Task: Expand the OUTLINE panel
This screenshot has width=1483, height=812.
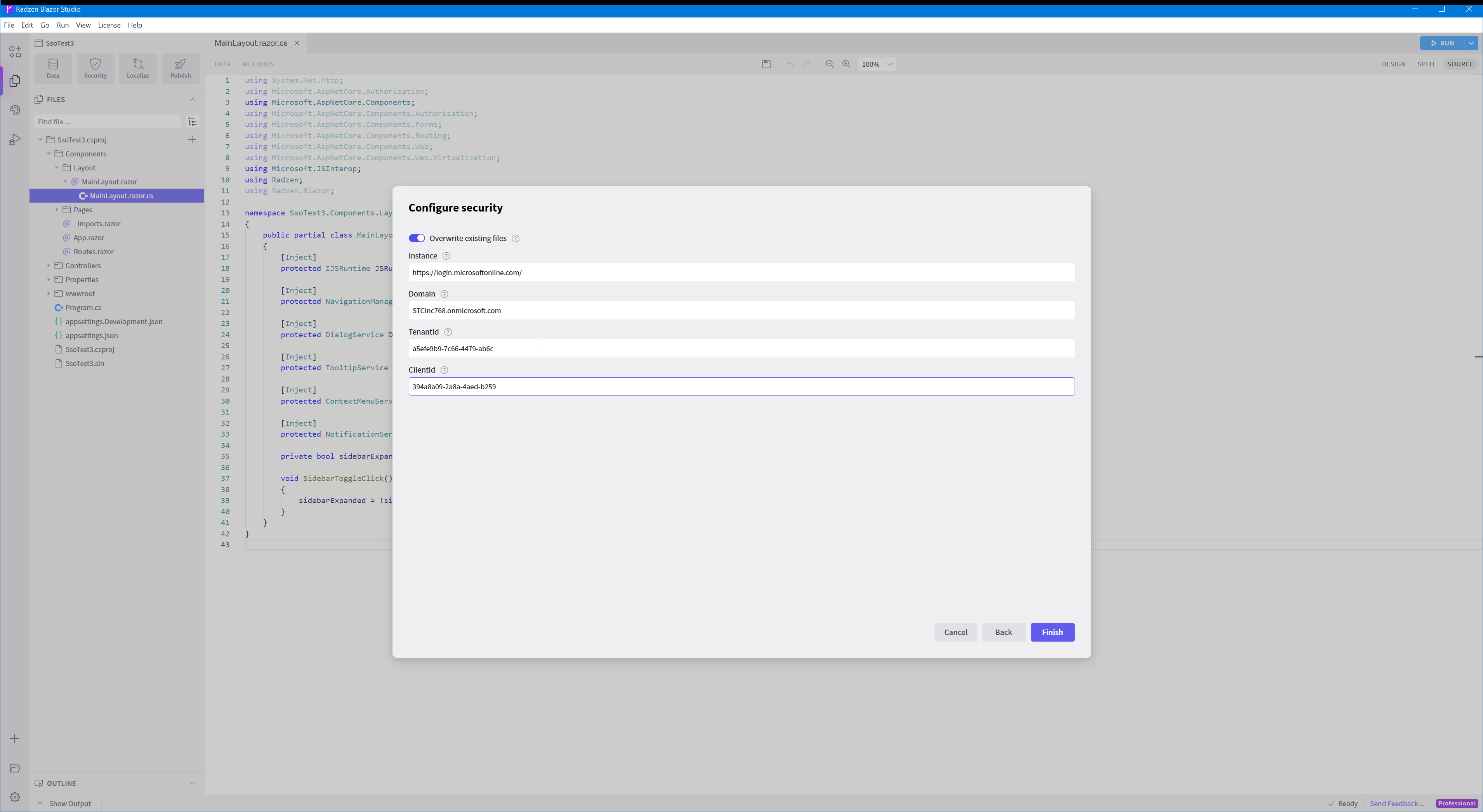Action: pyautogui.click(x=192, y=783)
